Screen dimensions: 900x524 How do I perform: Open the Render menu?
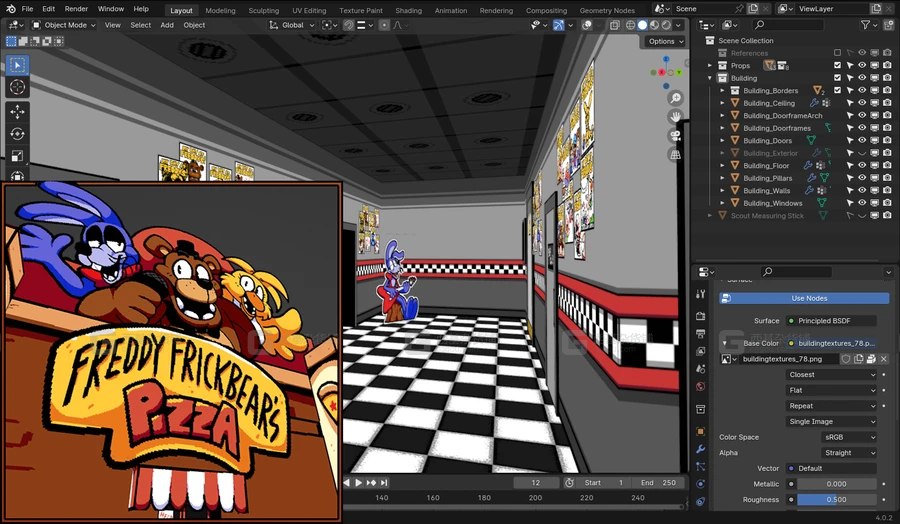click(x=76, y=9)
